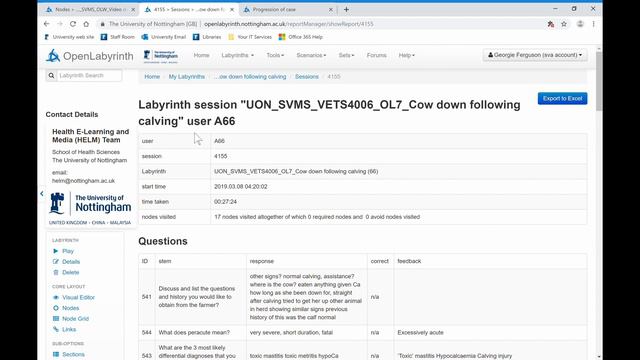This screenshot has width=640, height=360.
Task: Click the 'very severe, short duration, fatal' response
Action: pyautogui.click(x=291, y=333)
